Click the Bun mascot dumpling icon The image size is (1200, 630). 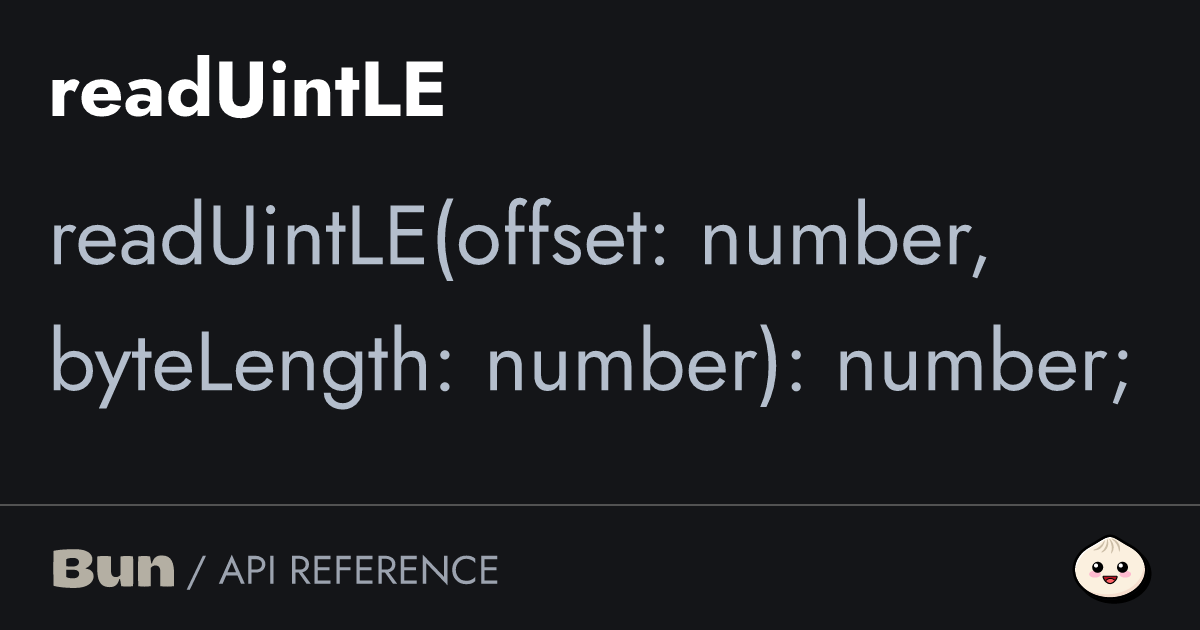coord(1111,569)
